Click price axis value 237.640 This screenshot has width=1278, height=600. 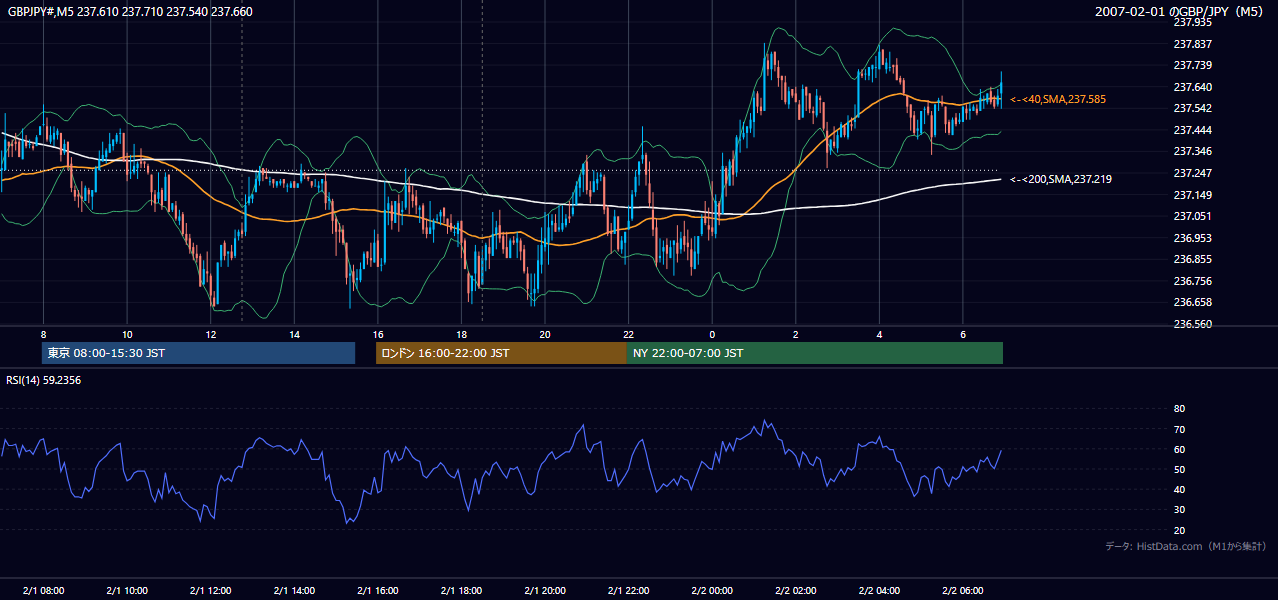coord(1192,87)
